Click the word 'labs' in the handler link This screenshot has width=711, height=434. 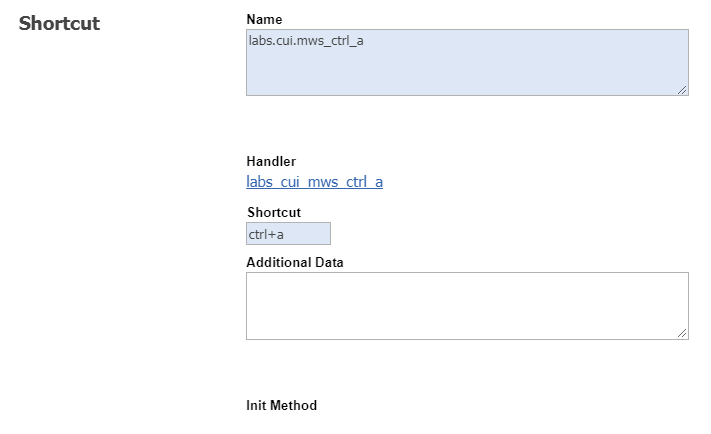click(261, 182)
